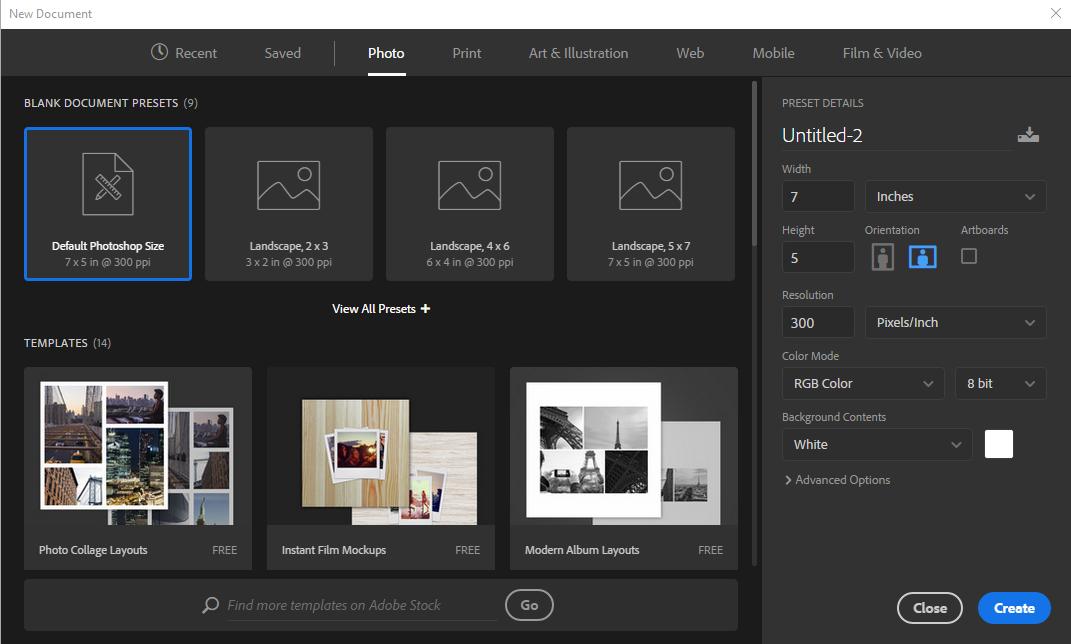Select the Default Photoshop Size preset
Viewport: 1071px width, 644px height.
107,203
